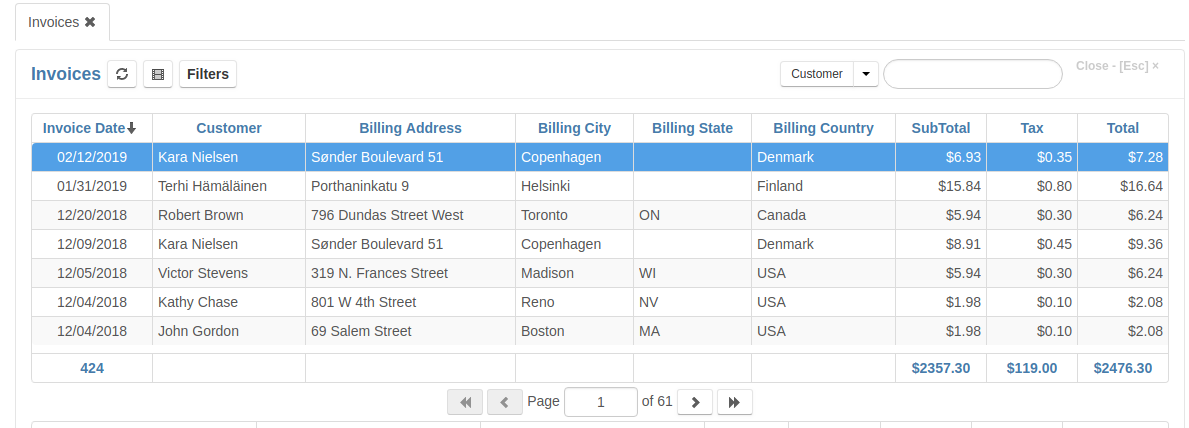This screenshot has width=1189, height=428.
Task: Click the $2357.30 subtotal sum
Action: pyautogui.click(x=940, y=368)
